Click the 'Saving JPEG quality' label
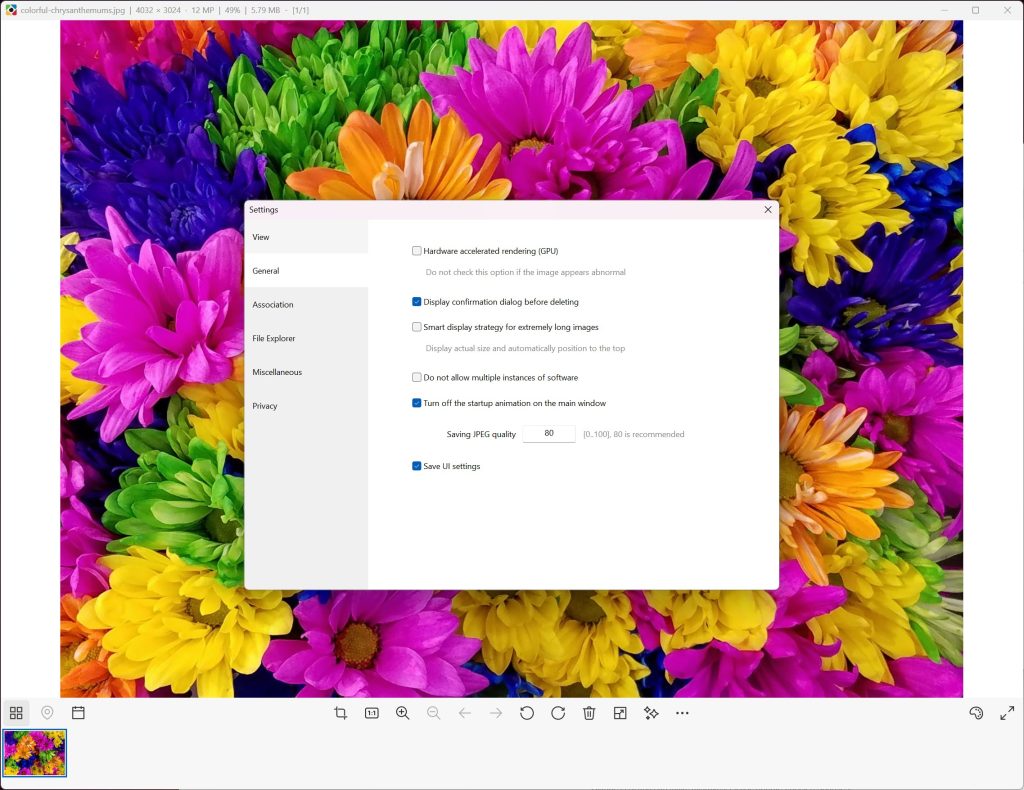This screenshot has width=1024, height=790. tap(481, 434)
